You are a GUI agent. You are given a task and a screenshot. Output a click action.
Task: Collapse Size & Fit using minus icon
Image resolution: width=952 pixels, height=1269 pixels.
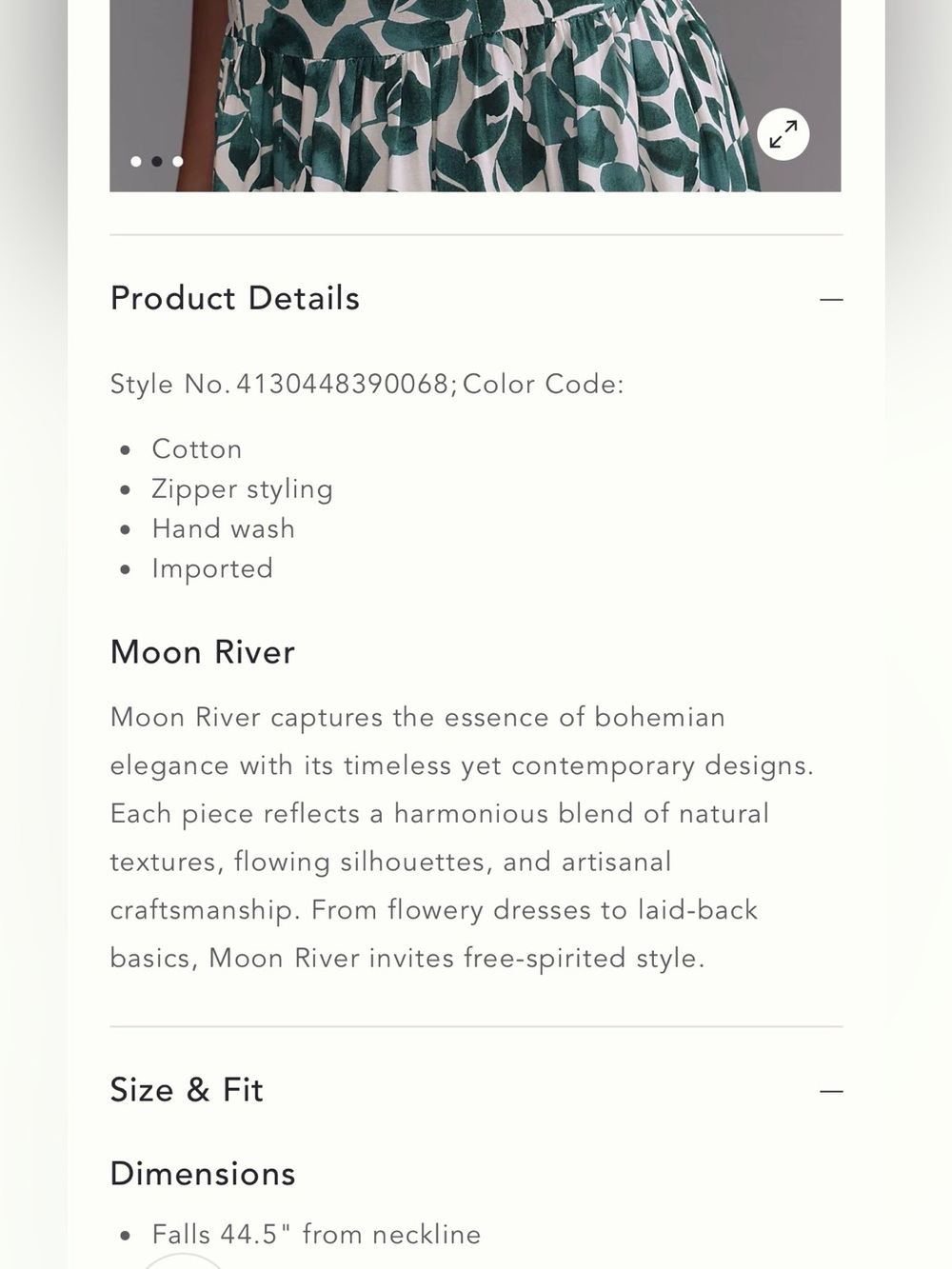(831, 1091)
